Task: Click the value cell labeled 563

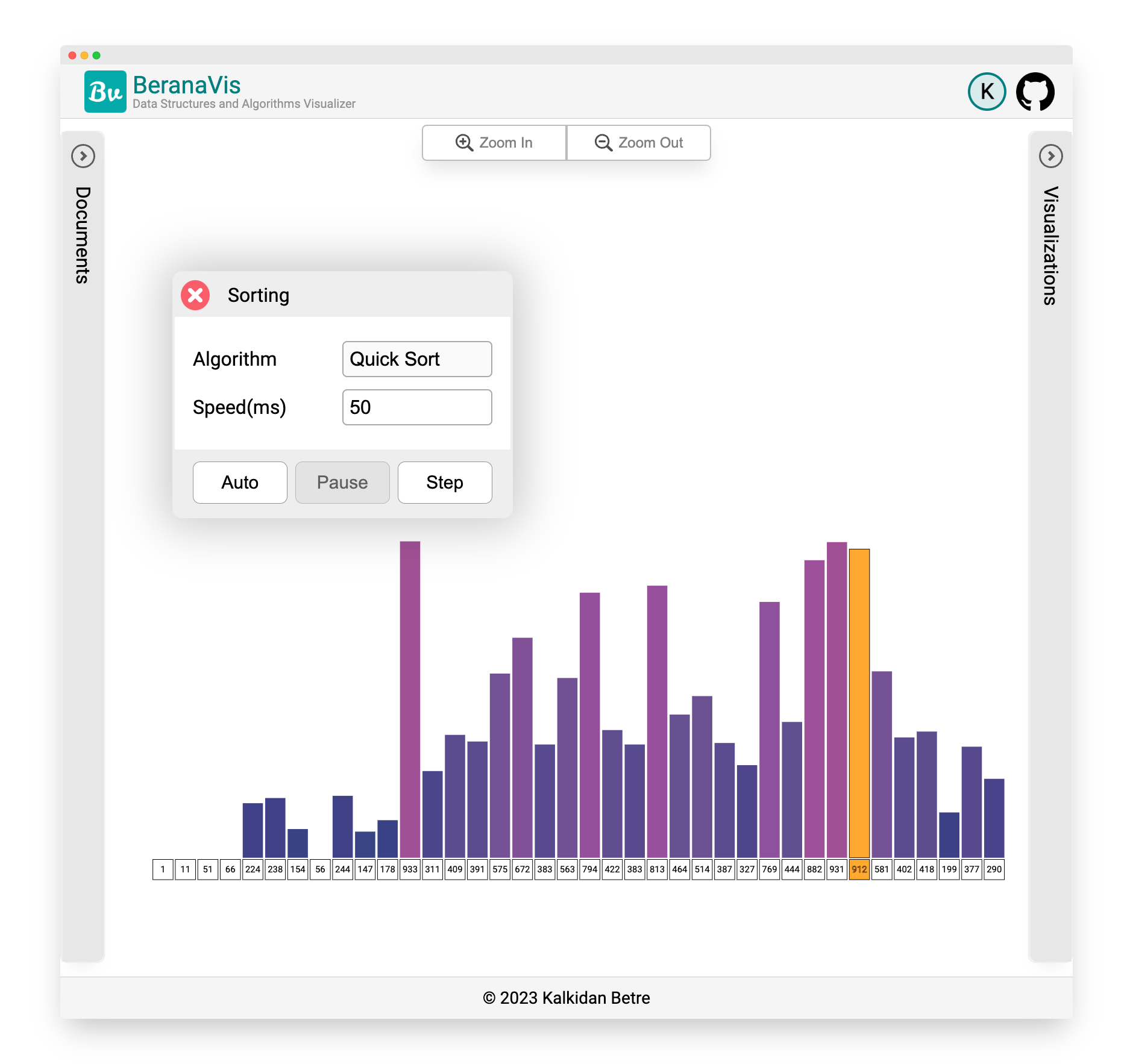Action: point(567,869)
